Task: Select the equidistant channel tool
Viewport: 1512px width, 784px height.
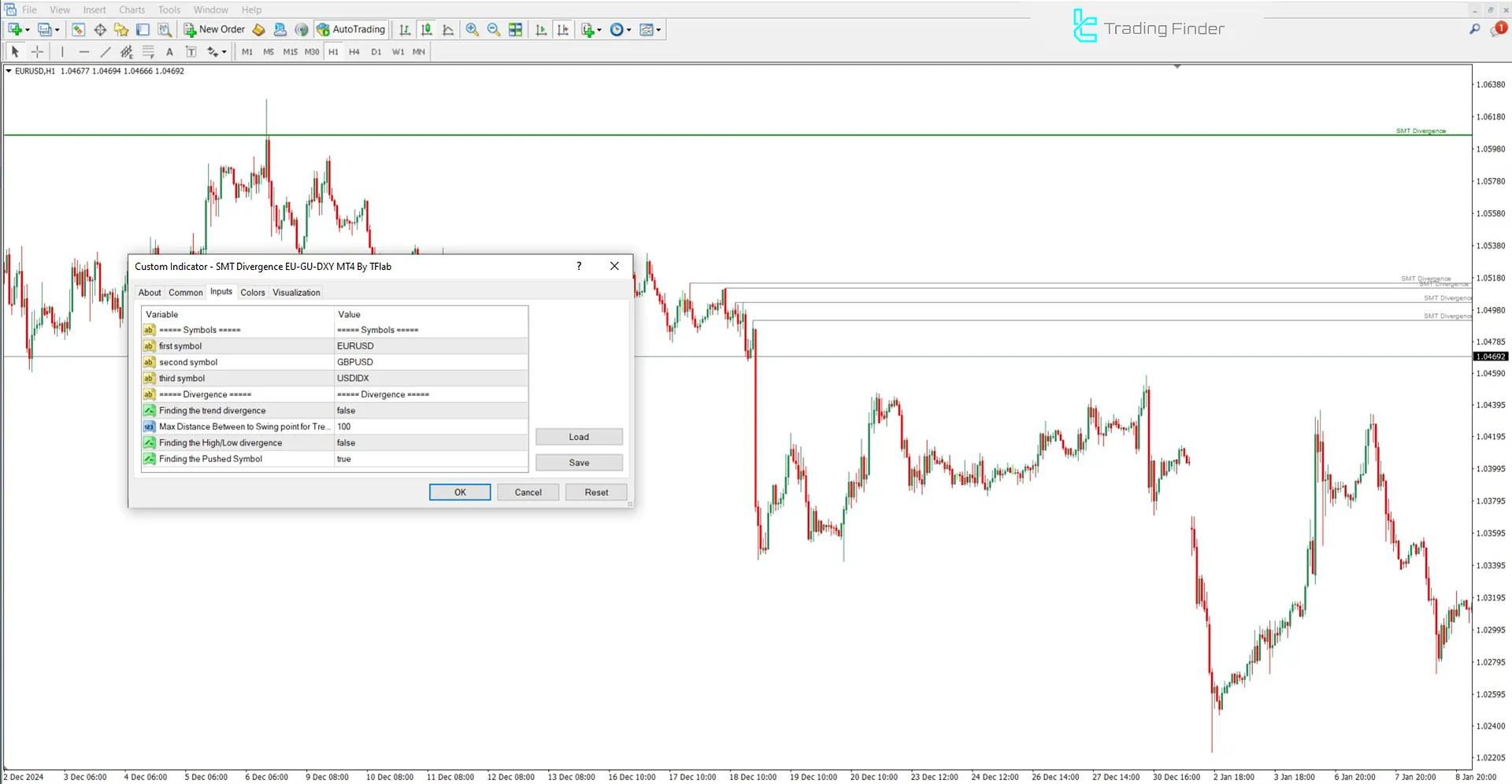Action: [x=126, y=52]
